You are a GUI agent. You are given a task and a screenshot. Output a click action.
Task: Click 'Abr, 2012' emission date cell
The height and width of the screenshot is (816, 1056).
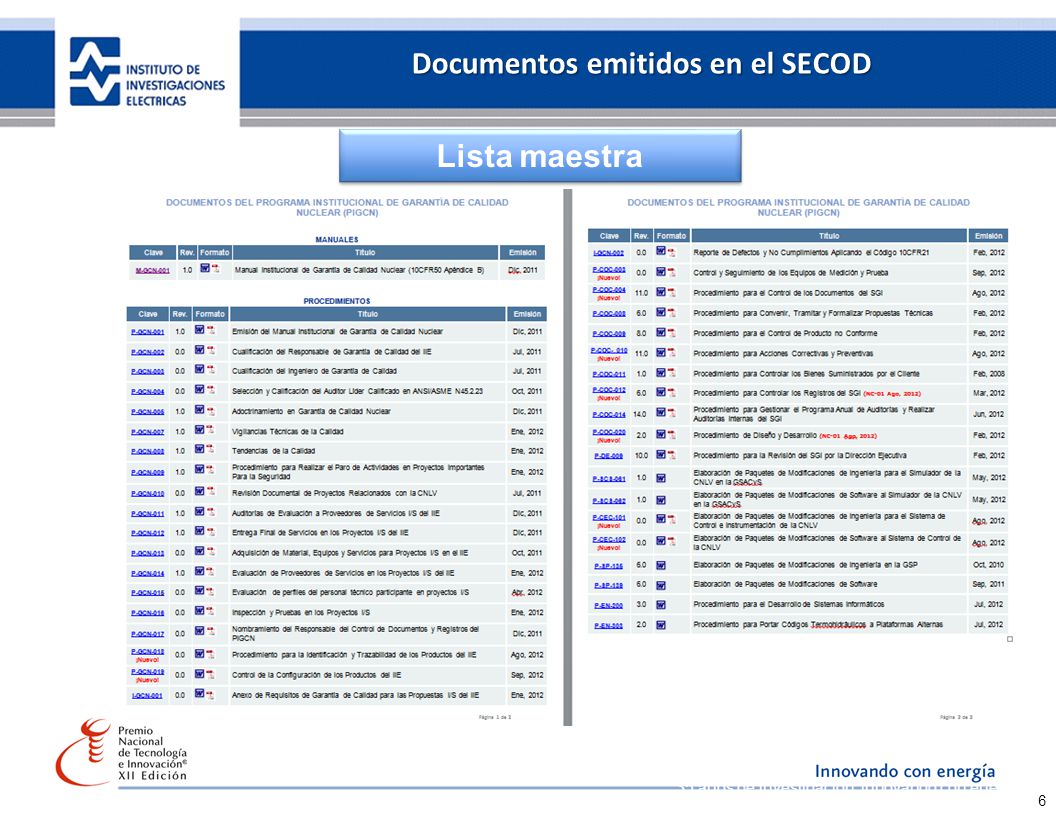527,592
